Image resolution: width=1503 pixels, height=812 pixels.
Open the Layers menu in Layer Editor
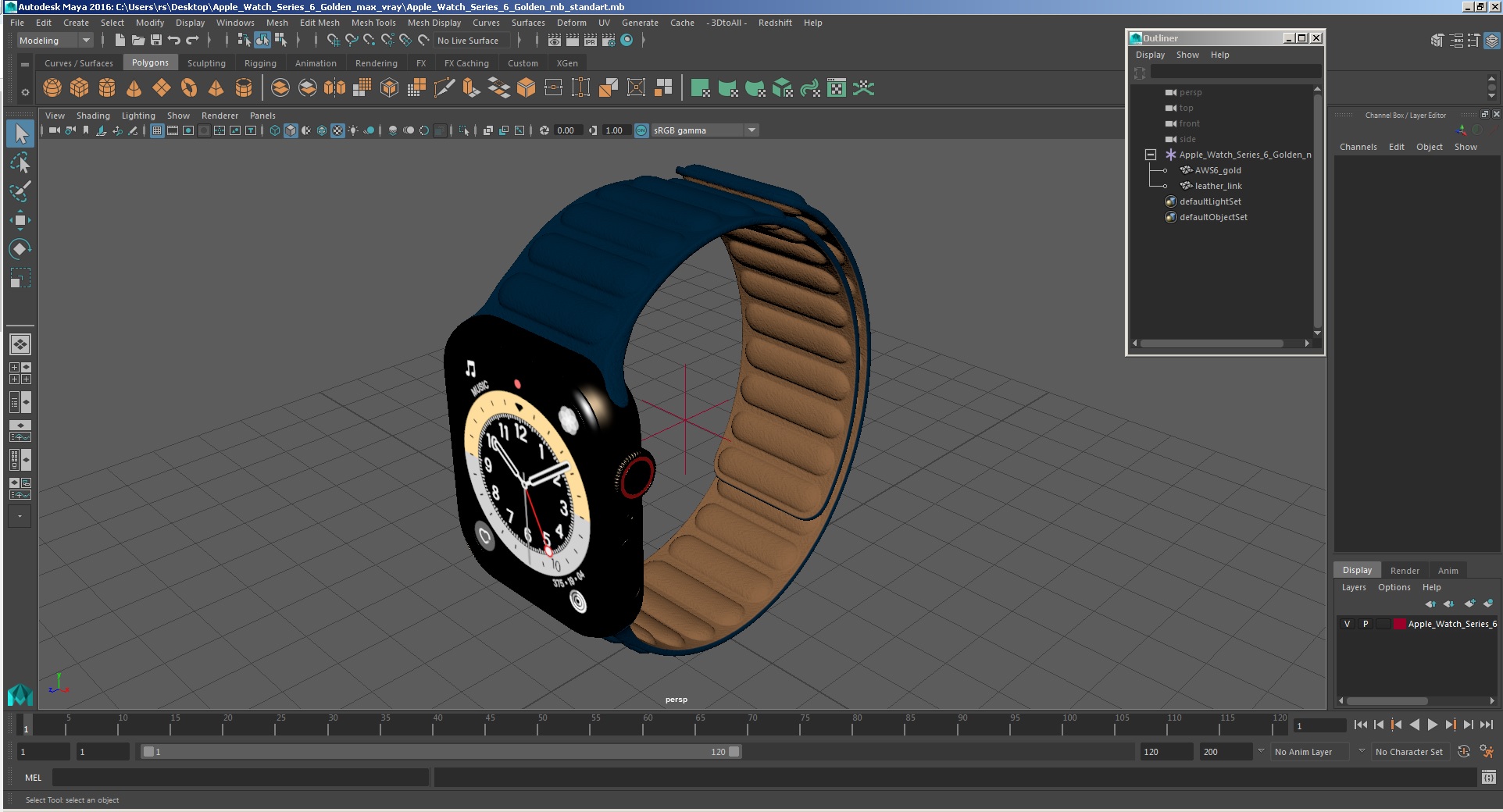(x=1354, y=587)
